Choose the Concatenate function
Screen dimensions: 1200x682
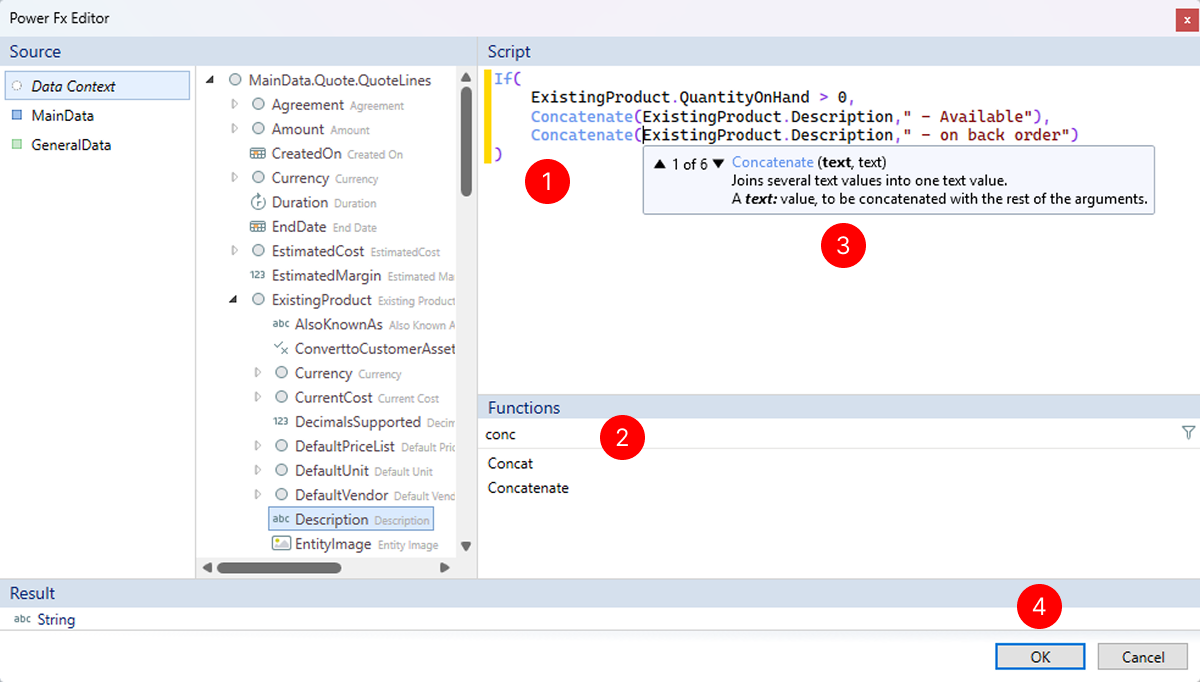(x=528, y=488)
